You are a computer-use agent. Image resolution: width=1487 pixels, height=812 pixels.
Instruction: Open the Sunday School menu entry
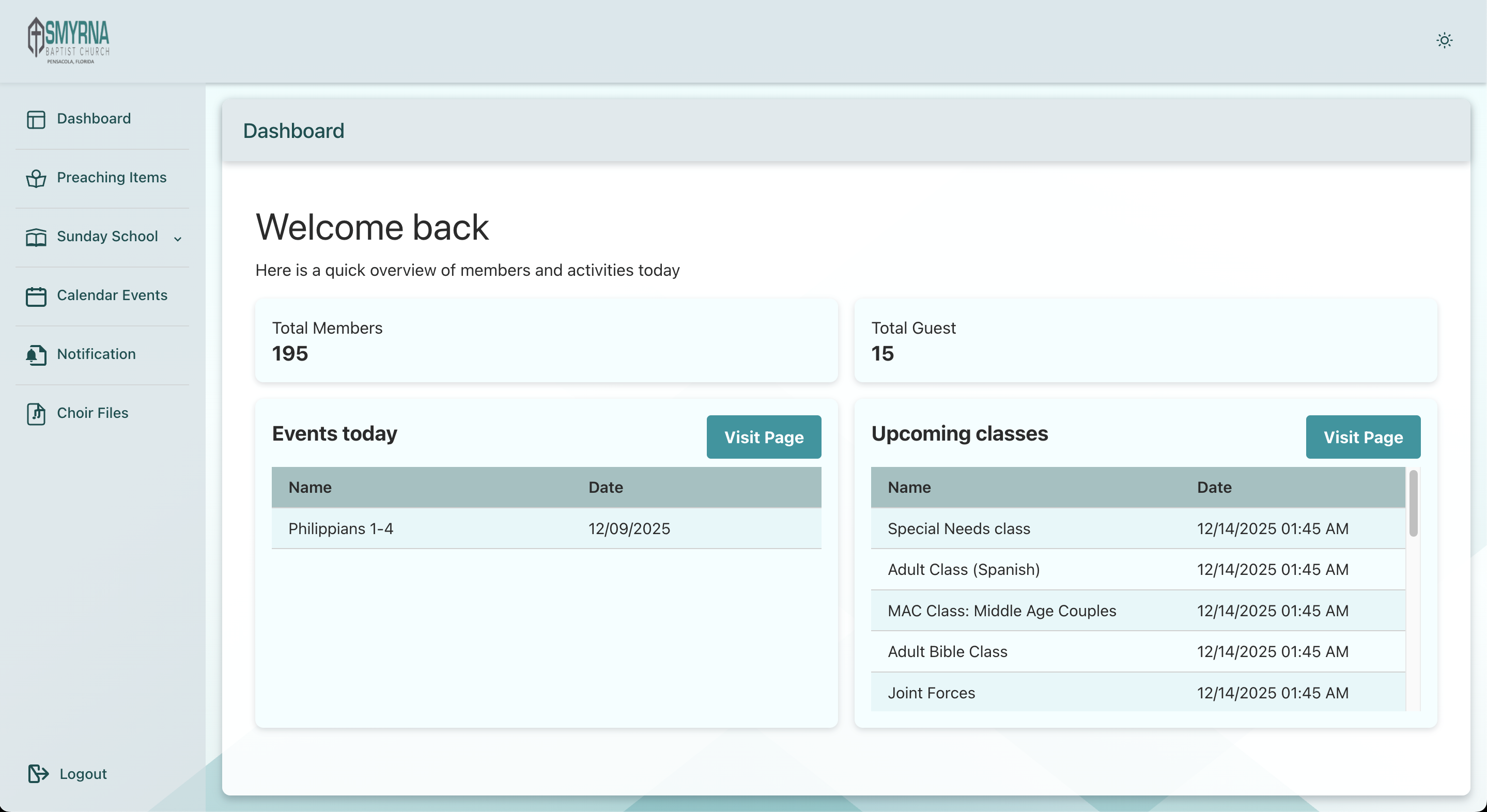[107, 236]
